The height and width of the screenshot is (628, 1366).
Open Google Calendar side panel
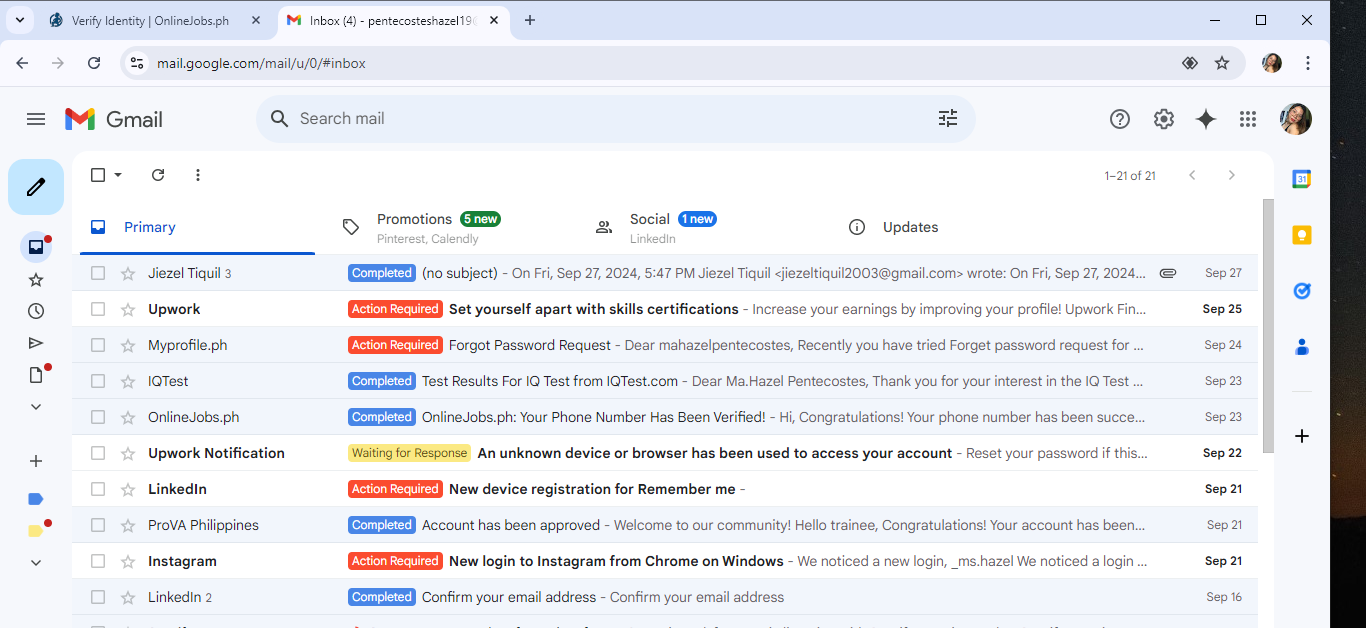click(1301, 179)
